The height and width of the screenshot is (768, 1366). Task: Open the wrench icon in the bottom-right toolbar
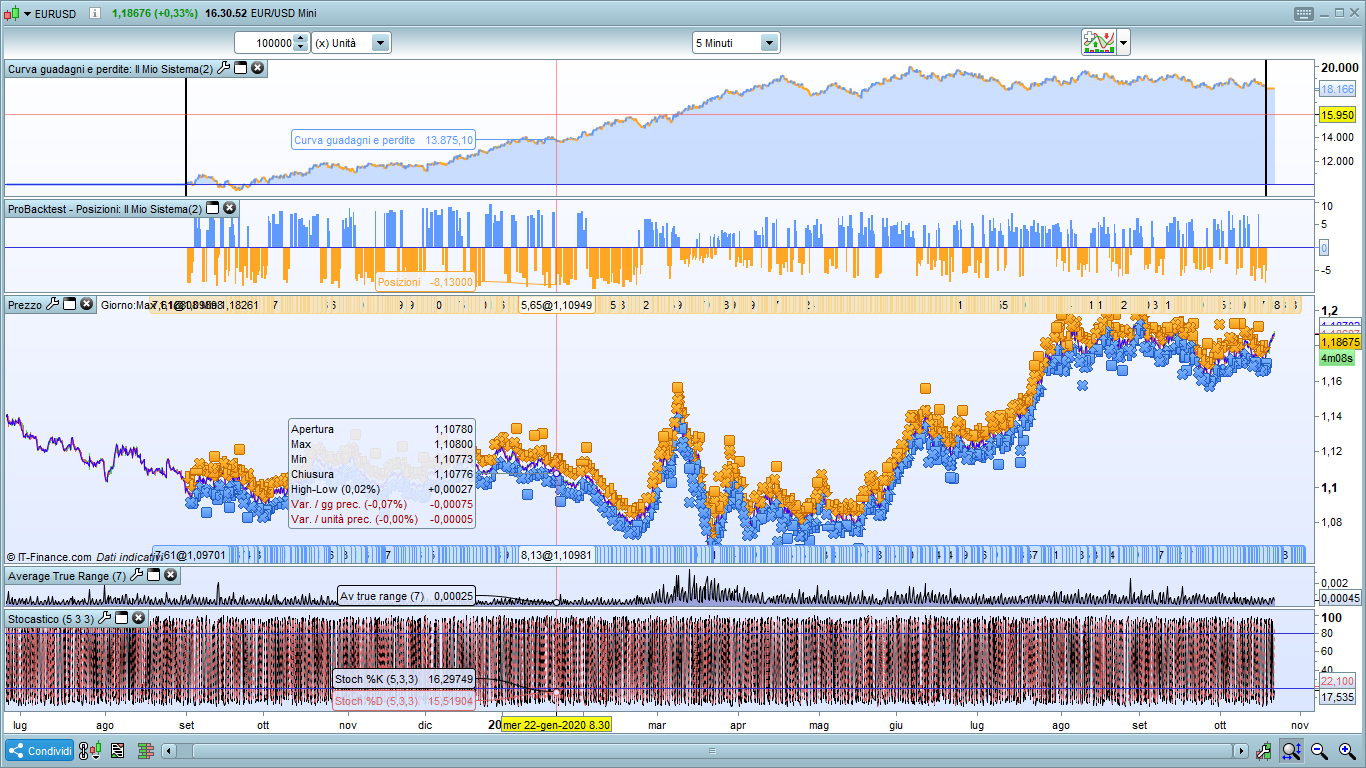(1265, 750)
